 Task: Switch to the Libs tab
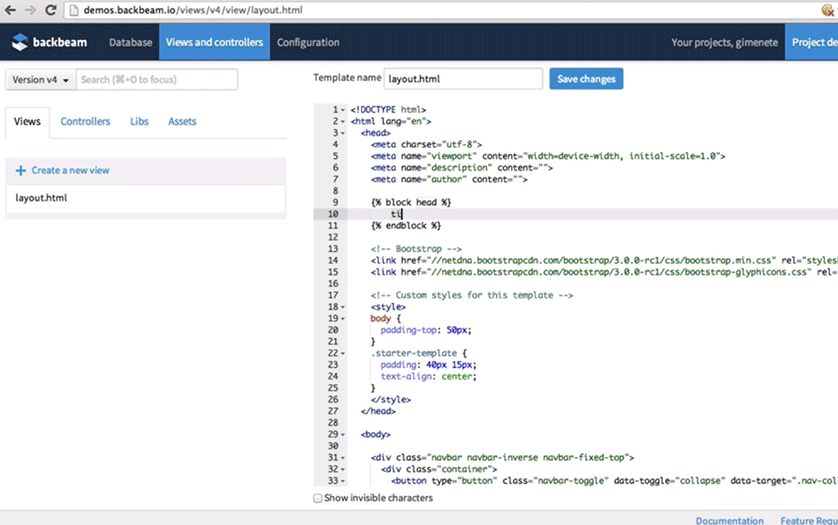(139, 122)
